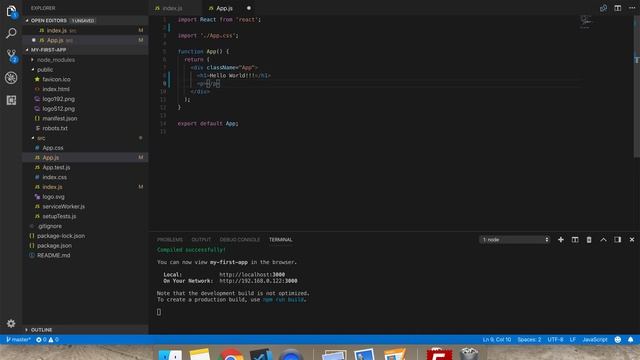Select App.js in src folder tree
640x360 pixels.
click(85, 158)
